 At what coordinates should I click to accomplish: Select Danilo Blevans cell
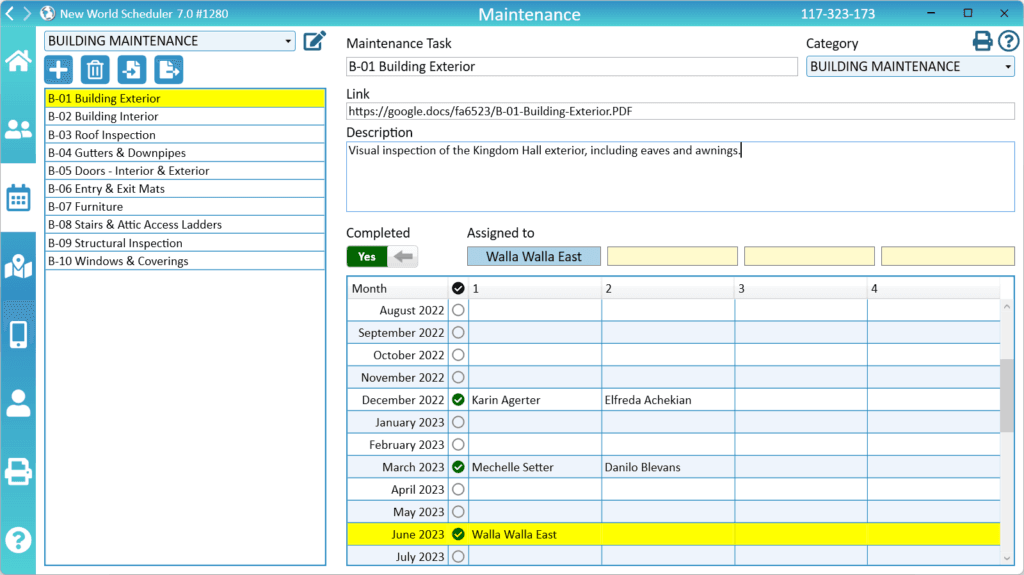[667, 467]
